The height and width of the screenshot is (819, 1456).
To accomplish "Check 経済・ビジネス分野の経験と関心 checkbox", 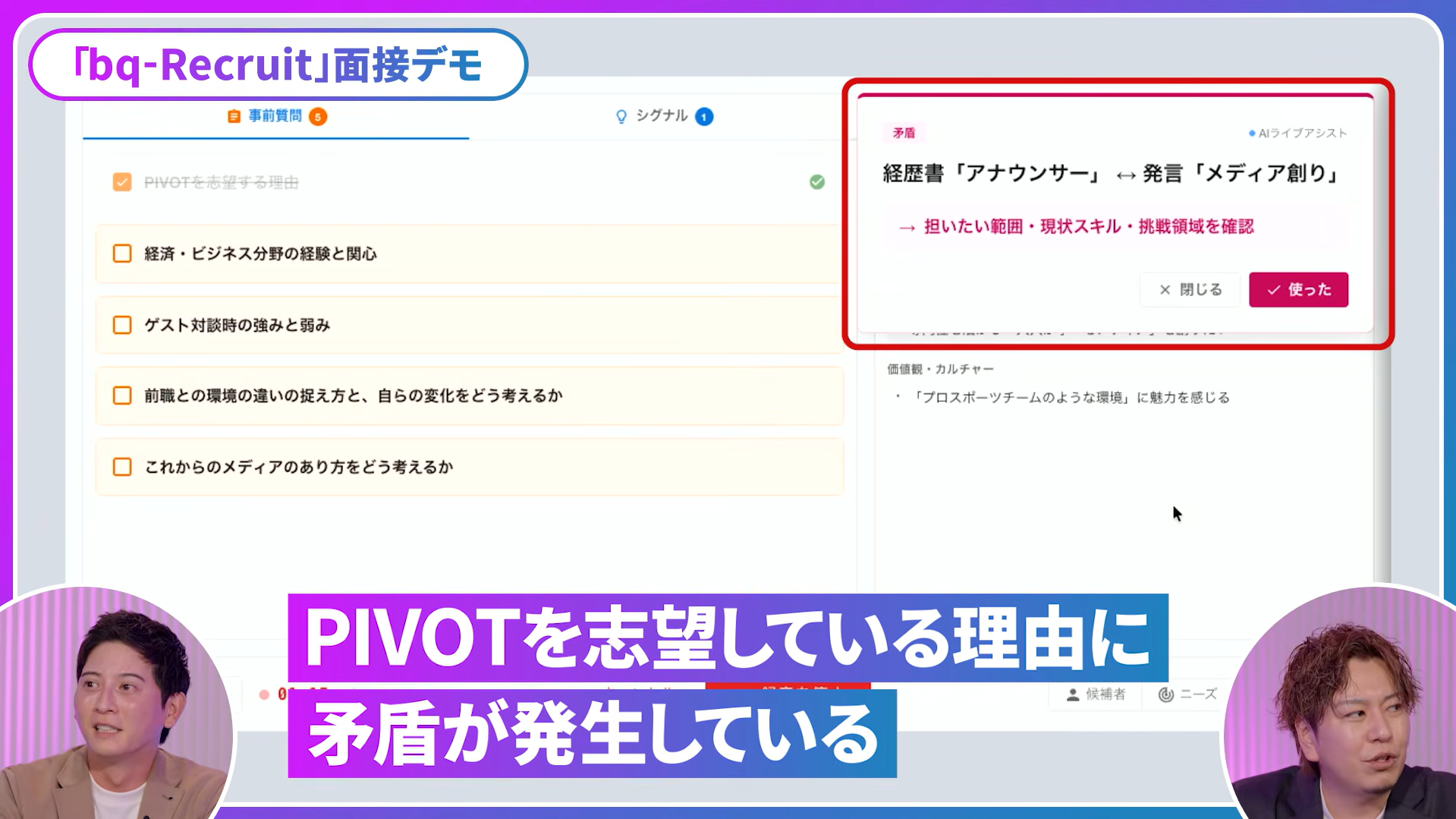I will [122, 254].
